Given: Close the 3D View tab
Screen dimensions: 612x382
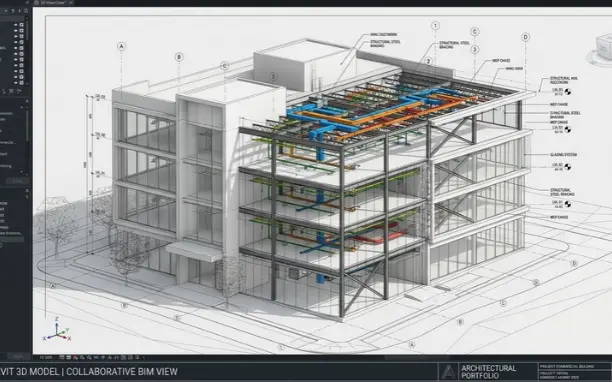Looking at the screenshot, I should point(71,3).
